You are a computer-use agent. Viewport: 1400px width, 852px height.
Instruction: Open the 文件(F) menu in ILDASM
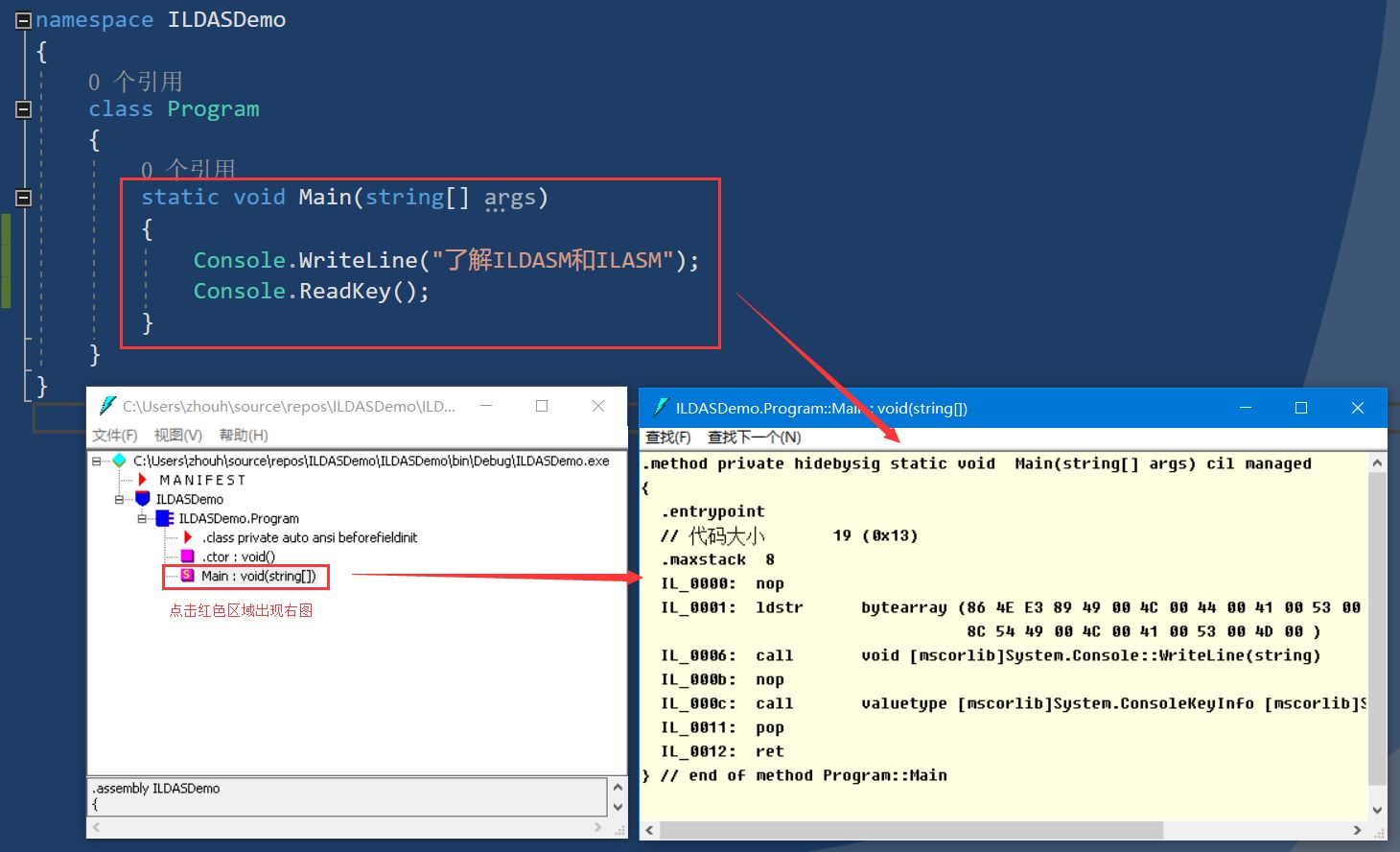[x=115, y=436]
